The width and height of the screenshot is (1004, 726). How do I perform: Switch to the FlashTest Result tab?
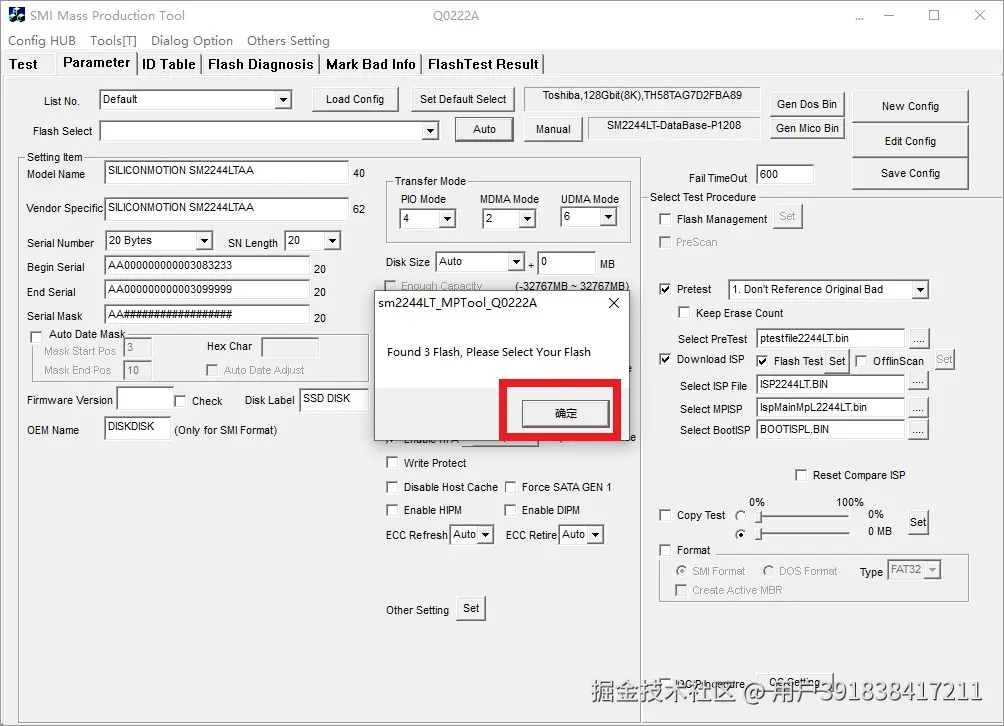(x=483, y=64)
